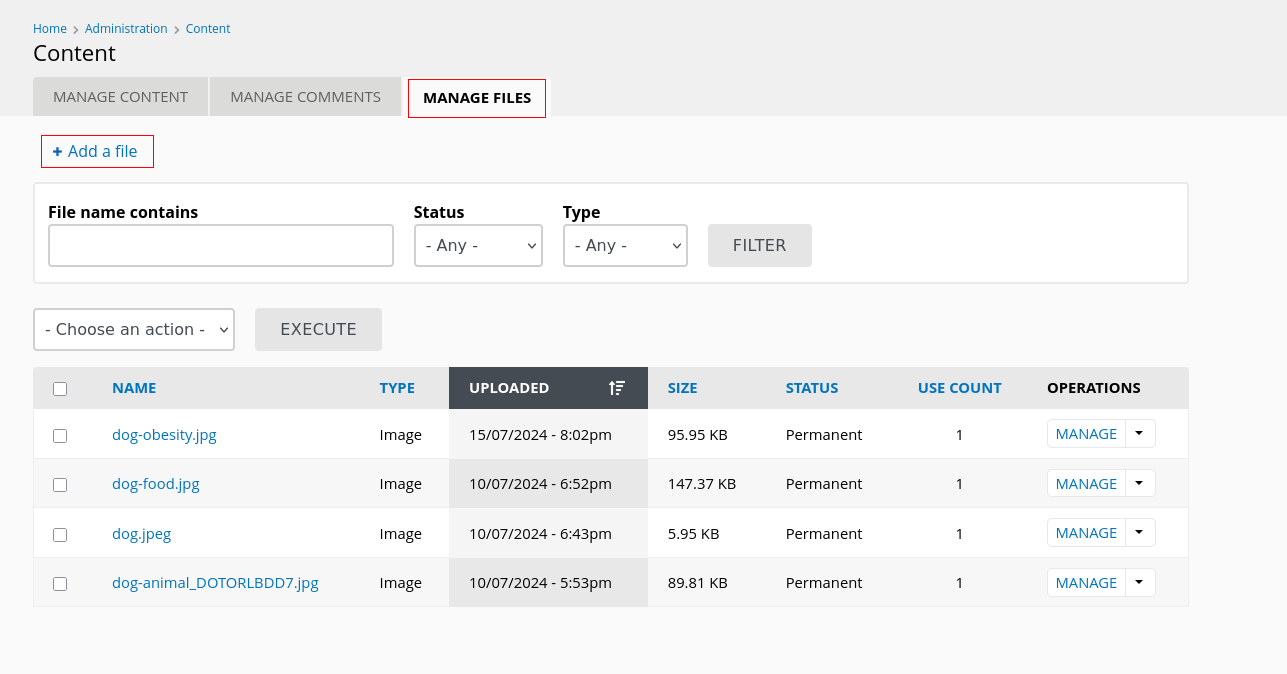Click the 5.95 KB size cell
Screen dimensions: 1287x674
pyautogui.click(x=694, y=534)
